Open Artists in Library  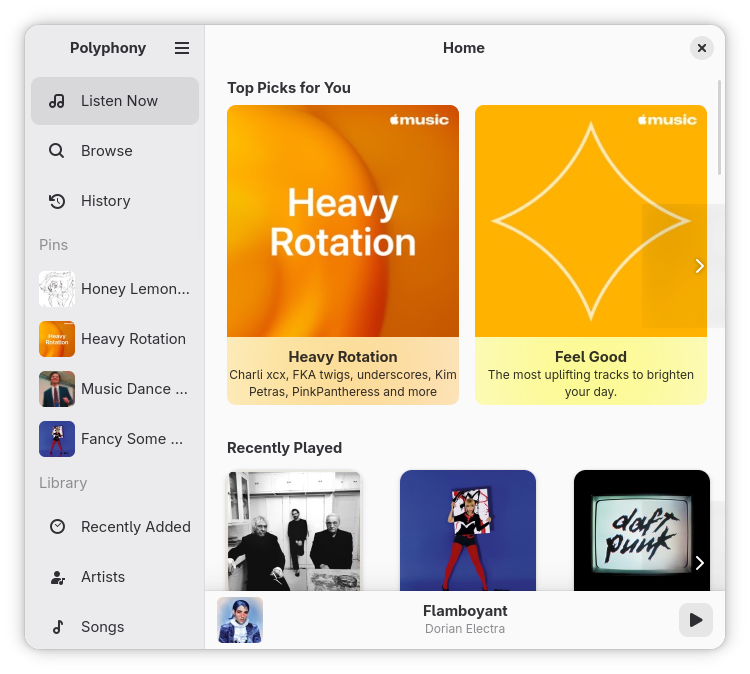tap(115, 577)
